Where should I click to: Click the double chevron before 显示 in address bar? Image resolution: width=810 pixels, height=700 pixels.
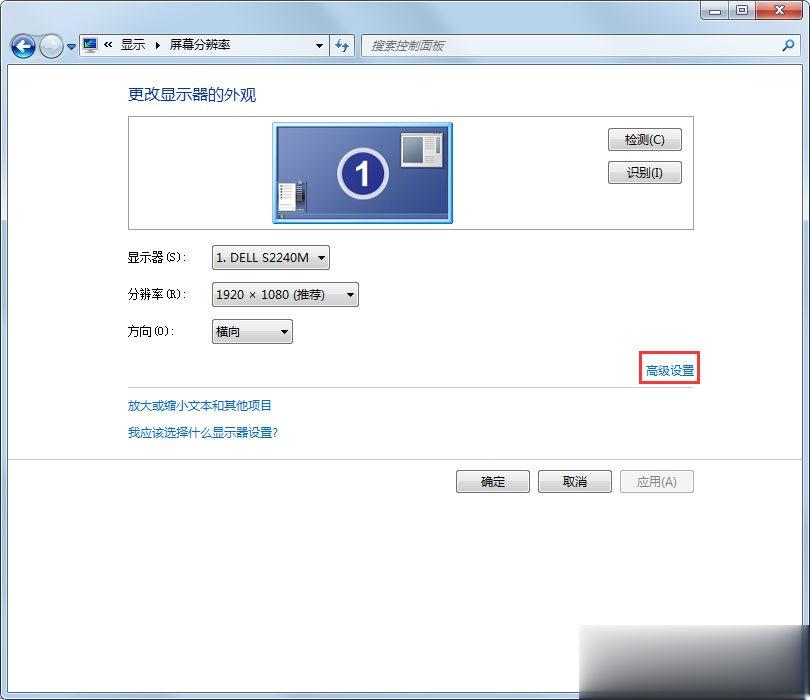[x=108, y=45]
